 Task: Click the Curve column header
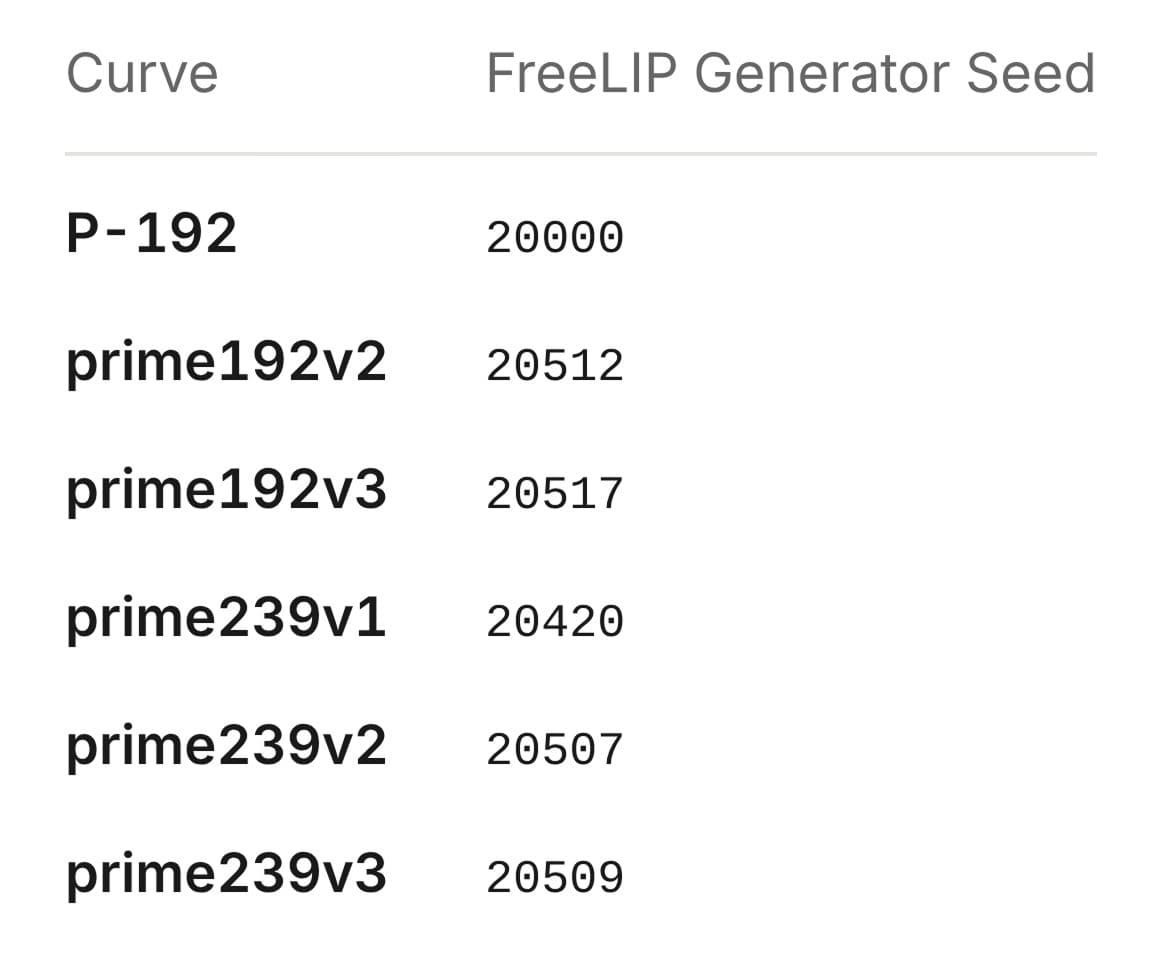[142, 74]
